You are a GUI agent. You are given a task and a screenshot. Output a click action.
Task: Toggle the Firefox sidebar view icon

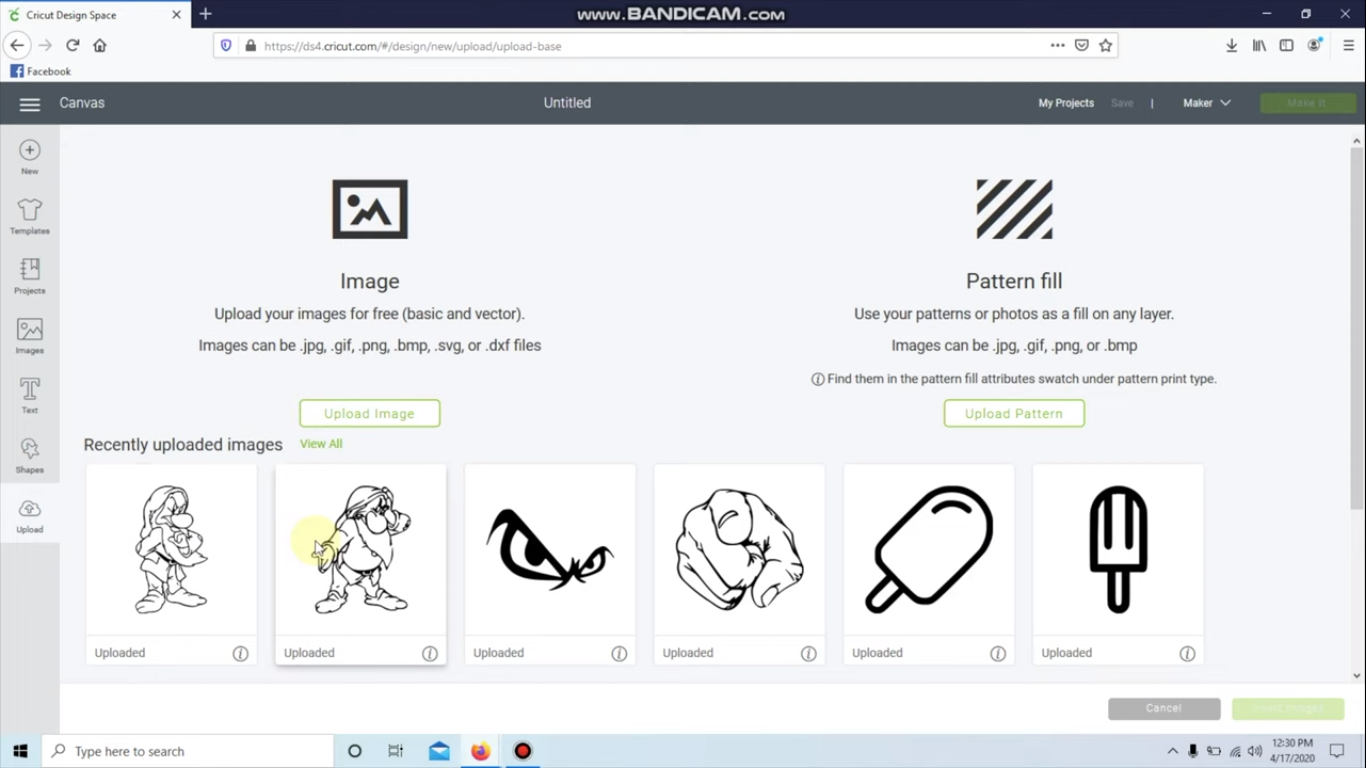1286,45
